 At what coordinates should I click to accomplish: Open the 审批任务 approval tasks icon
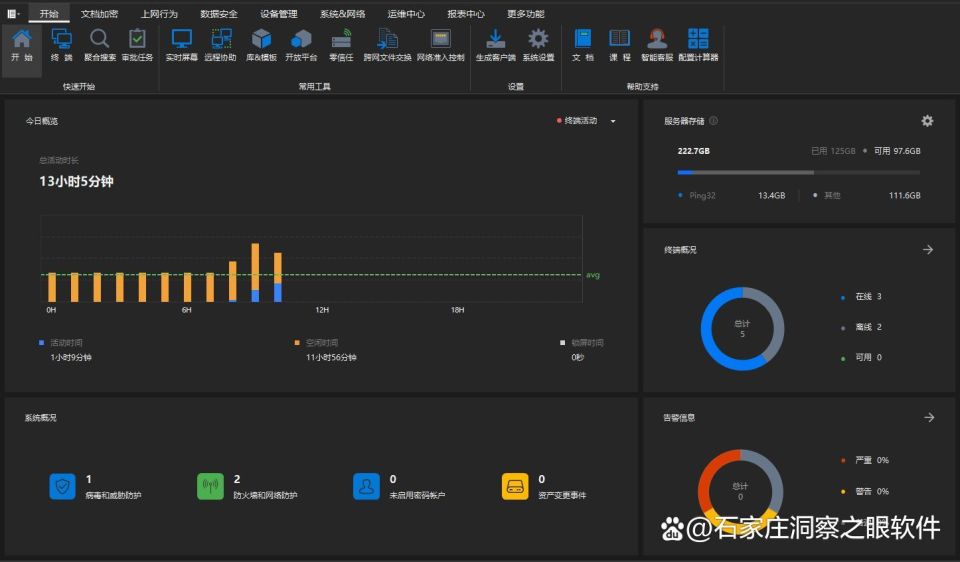tap(137, 39)
